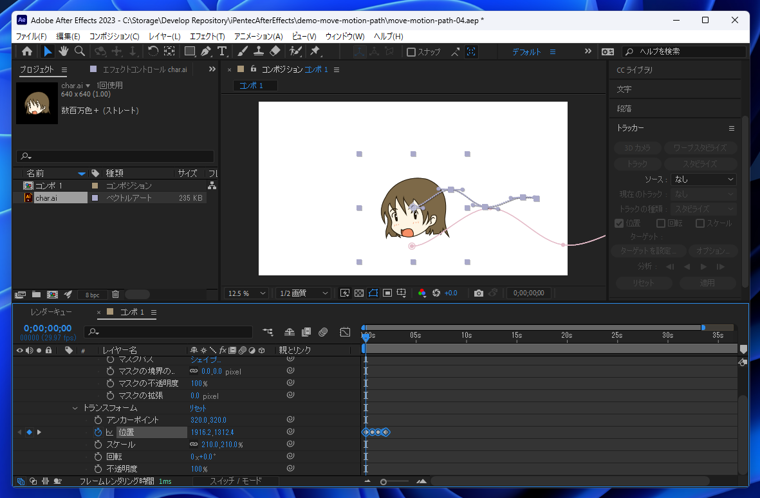The height and width of the screenshot is (498, 760).
Task: Switch to the レンダーキュー tab
Action: point(49,312)
